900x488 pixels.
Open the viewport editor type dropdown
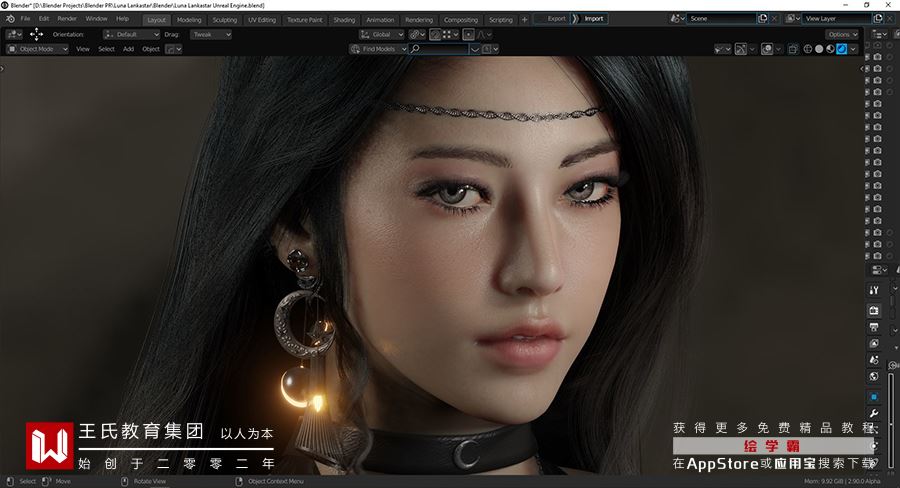tap(14, 34)
